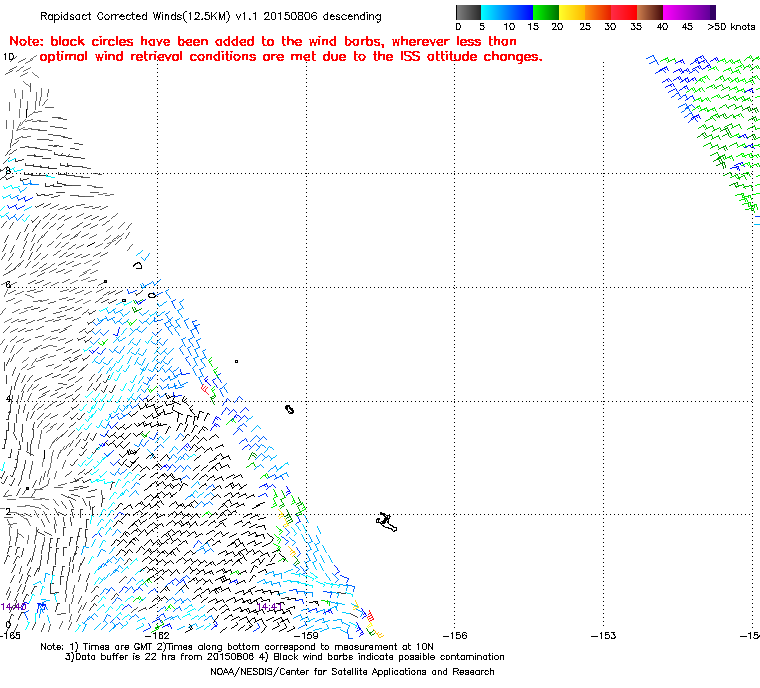Image resolution: width=760 pixels, height=688 pixels.
Task: Click the magenta 40-45 knots color segment
Action: coord(676,12)
